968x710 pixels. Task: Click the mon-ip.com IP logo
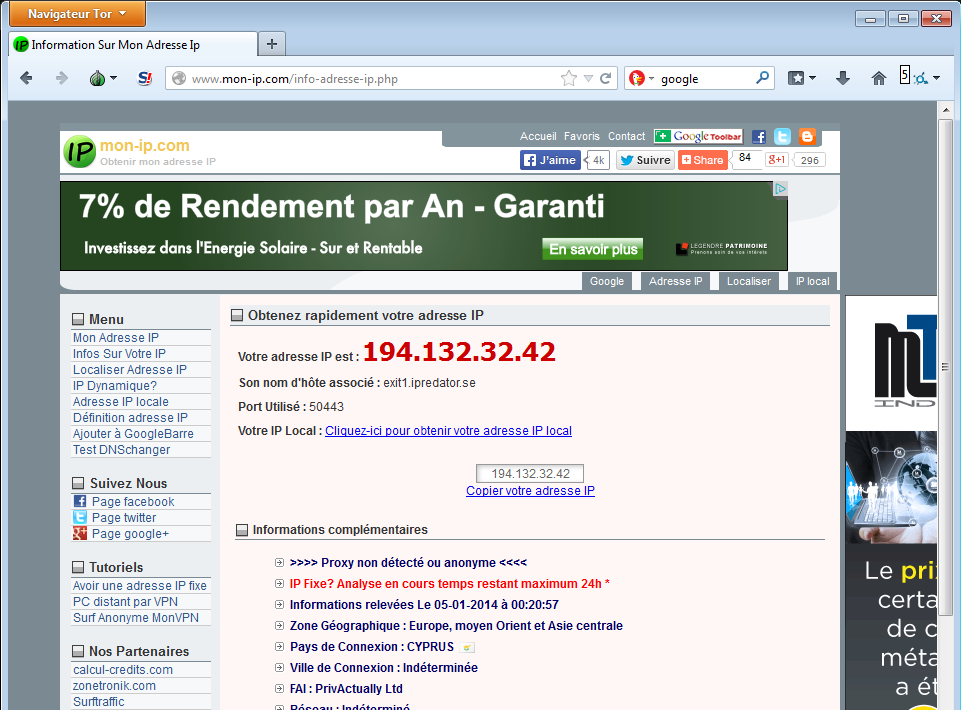click(x=80, y=151)
